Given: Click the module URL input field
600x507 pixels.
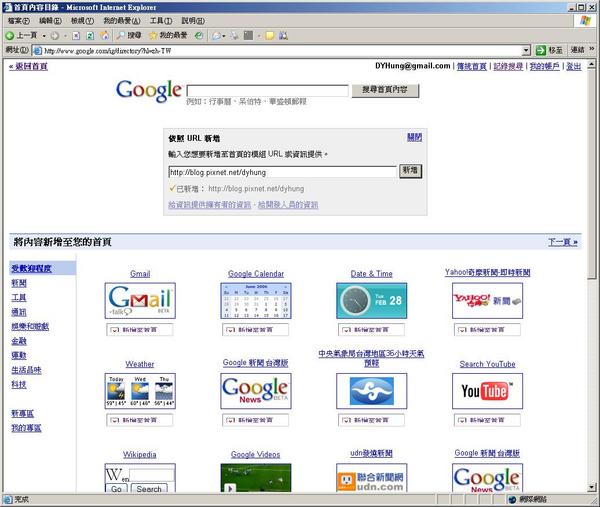Looking at the screenshot, I should 282,172.
